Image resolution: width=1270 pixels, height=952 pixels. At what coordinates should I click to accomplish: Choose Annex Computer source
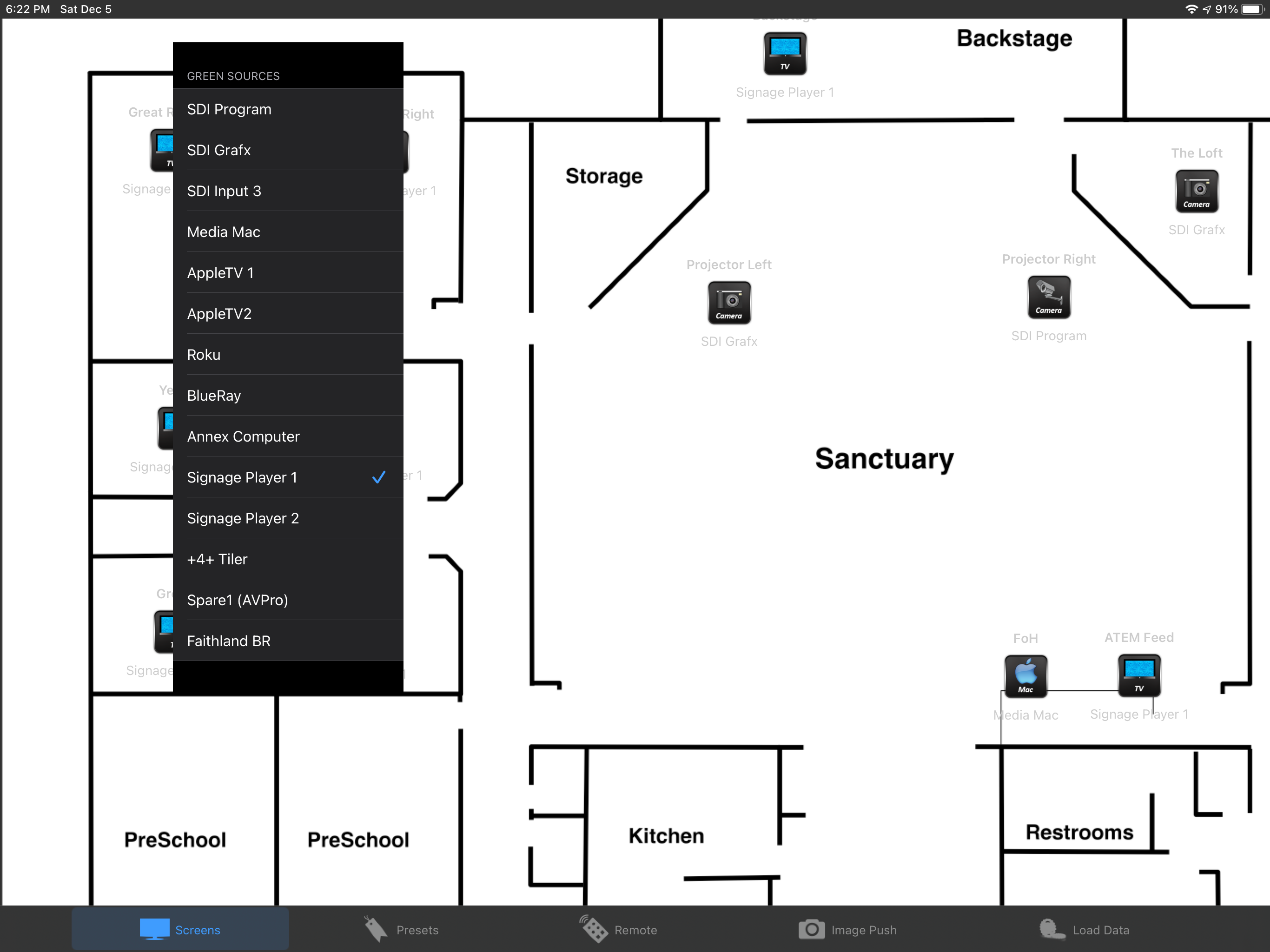(x=288, y=436)
